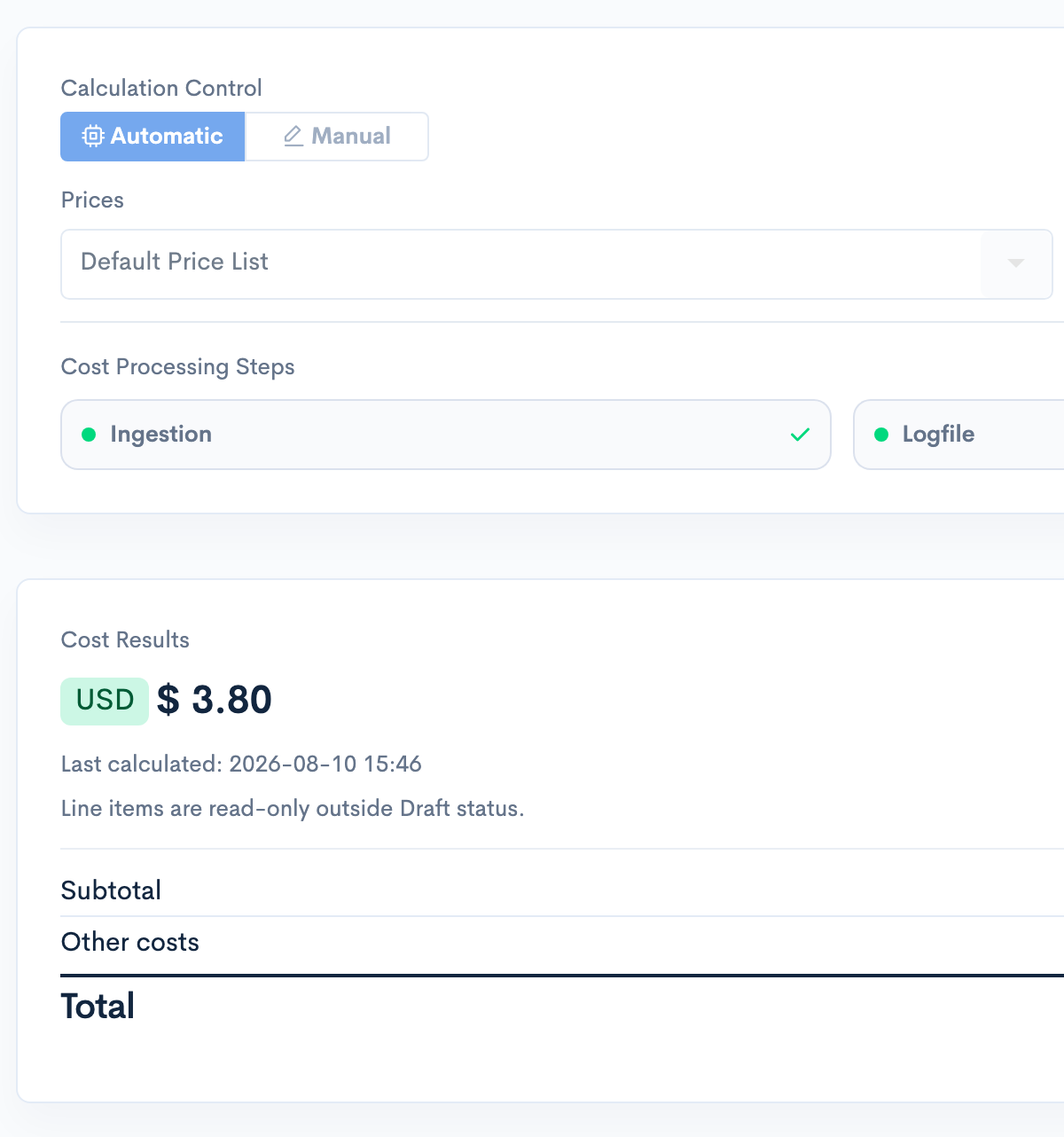This screenshot has width=1064, height=1137.
Task: Click the read-only line items notice
Action: click(293, 809)
